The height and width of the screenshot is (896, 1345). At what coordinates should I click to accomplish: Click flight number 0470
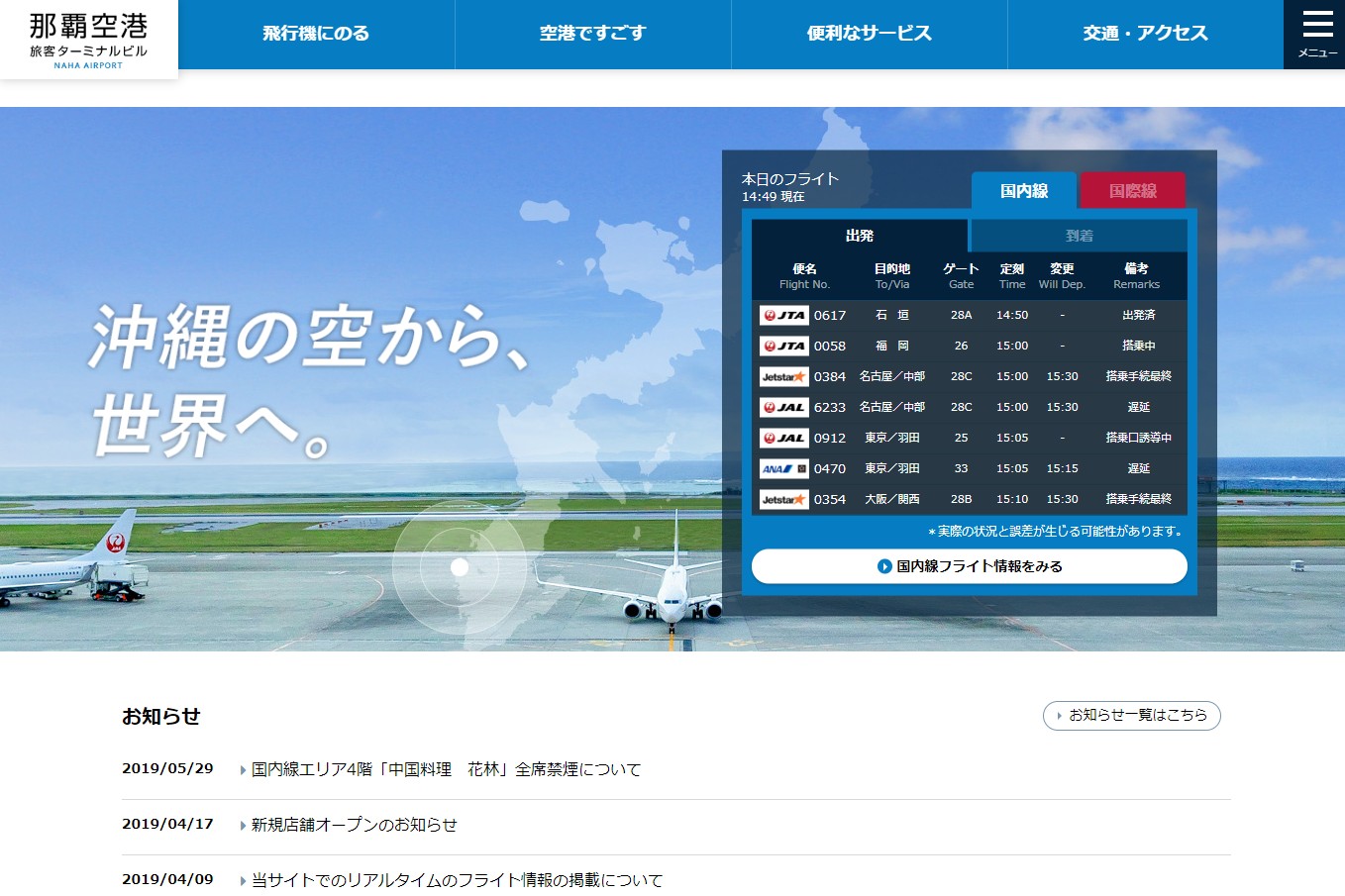830,468
